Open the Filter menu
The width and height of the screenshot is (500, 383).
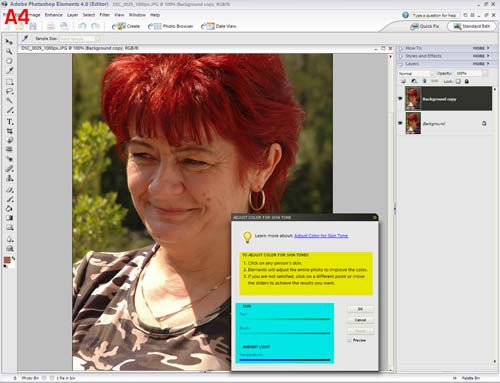[104, 15]
